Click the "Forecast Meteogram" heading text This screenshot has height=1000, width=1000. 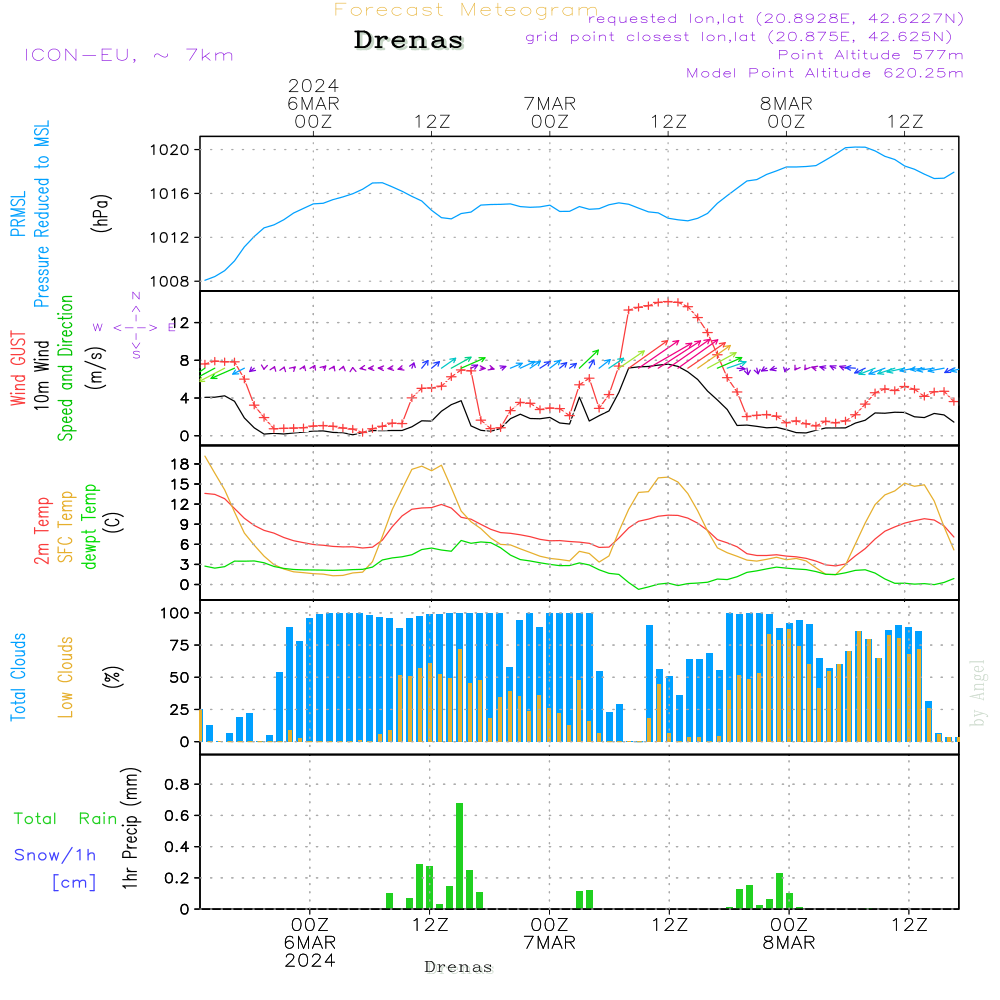(466, 10)
